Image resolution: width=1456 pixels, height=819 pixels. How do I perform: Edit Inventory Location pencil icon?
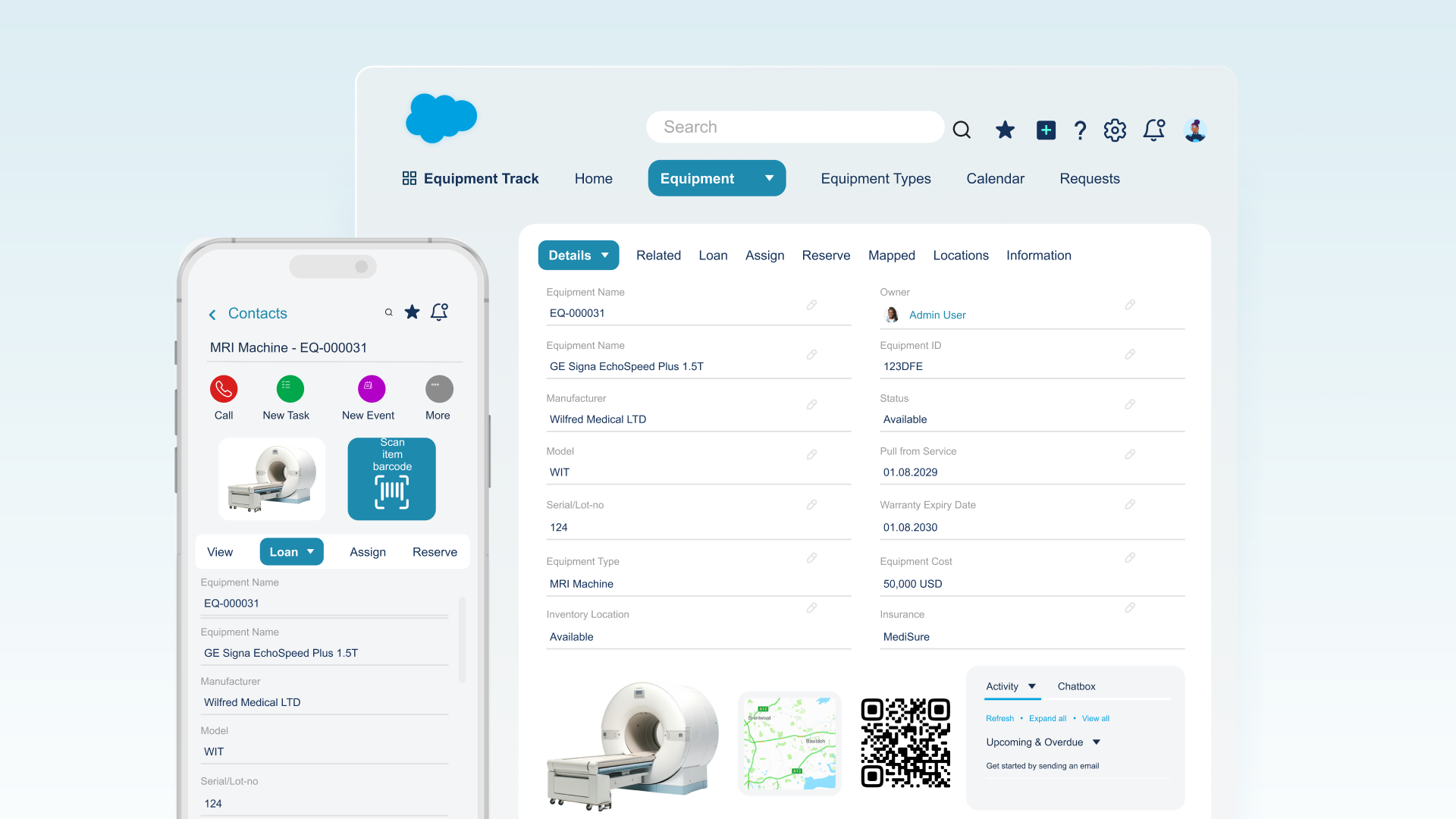[x=811, y=608]
